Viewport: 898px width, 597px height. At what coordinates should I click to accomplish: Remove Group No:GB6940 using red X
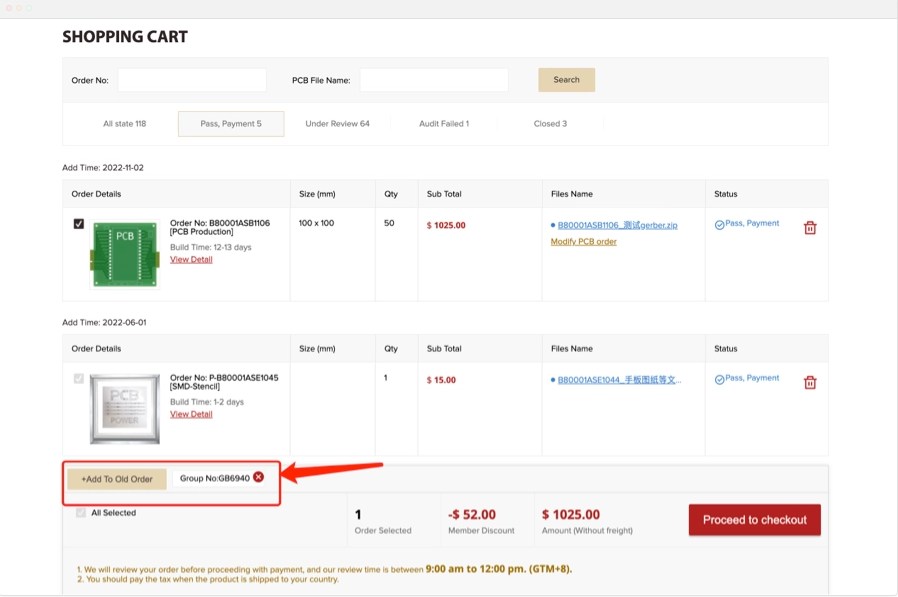click(259, 478)
